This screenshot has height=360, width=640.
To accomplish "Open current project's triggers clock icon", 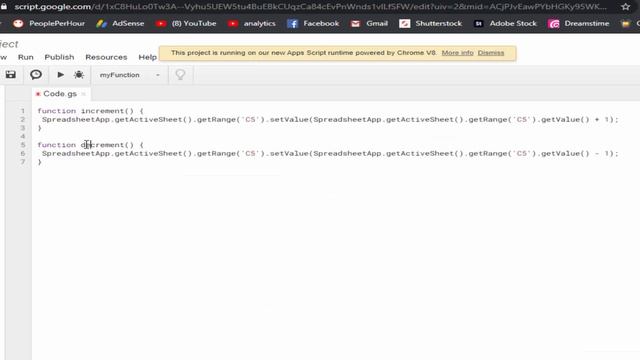I will (x=36, y=75).
